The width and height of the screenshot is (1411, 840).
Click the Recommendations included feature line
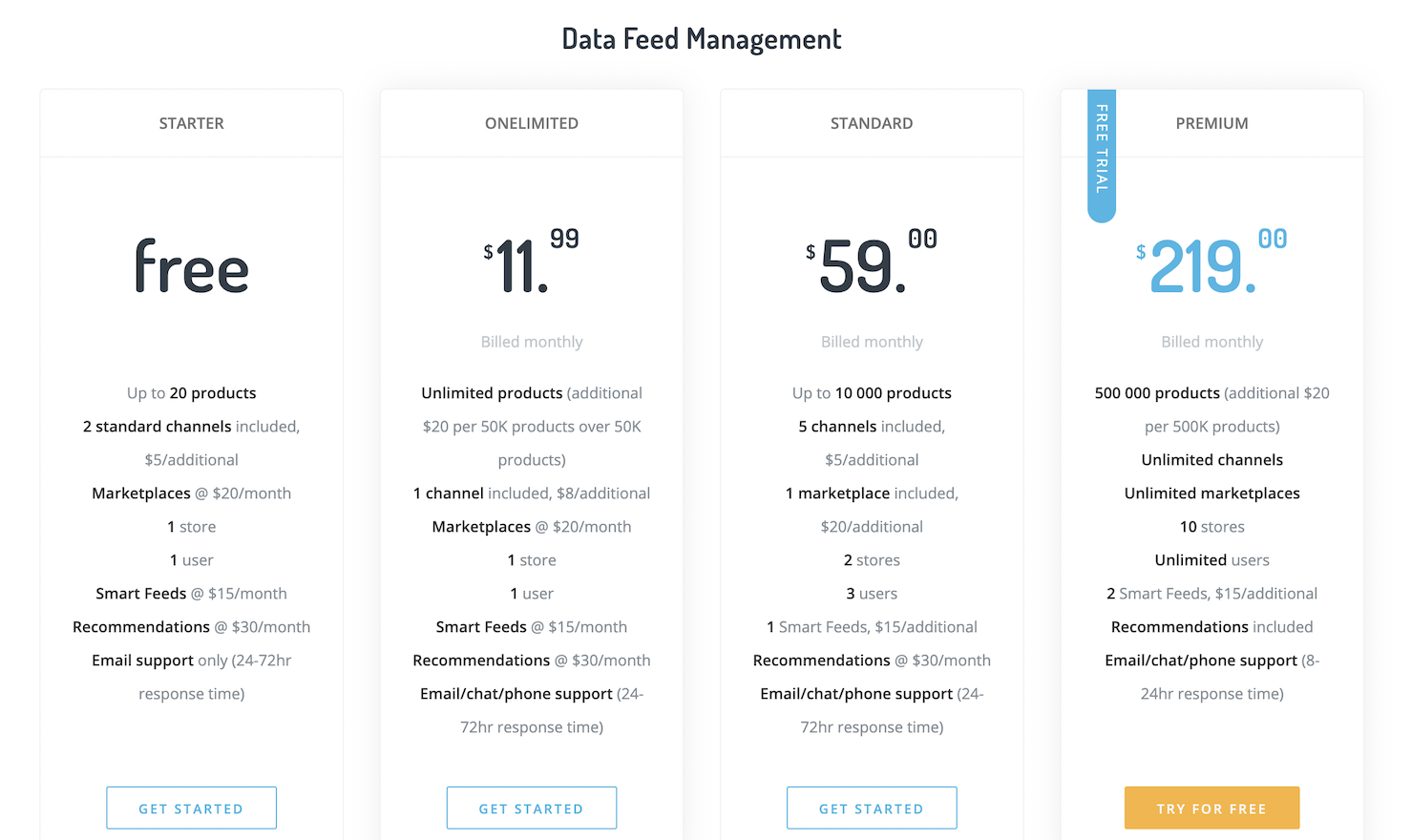pyautogui.click(x=1211, y=626)
